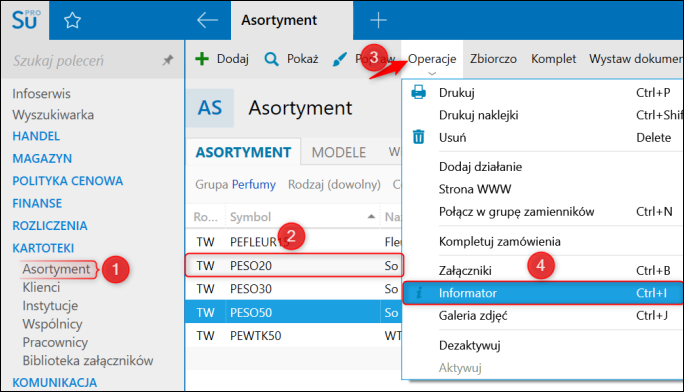
Task: Open Klienci in the Kartoteki list
Action: [41, 287]
